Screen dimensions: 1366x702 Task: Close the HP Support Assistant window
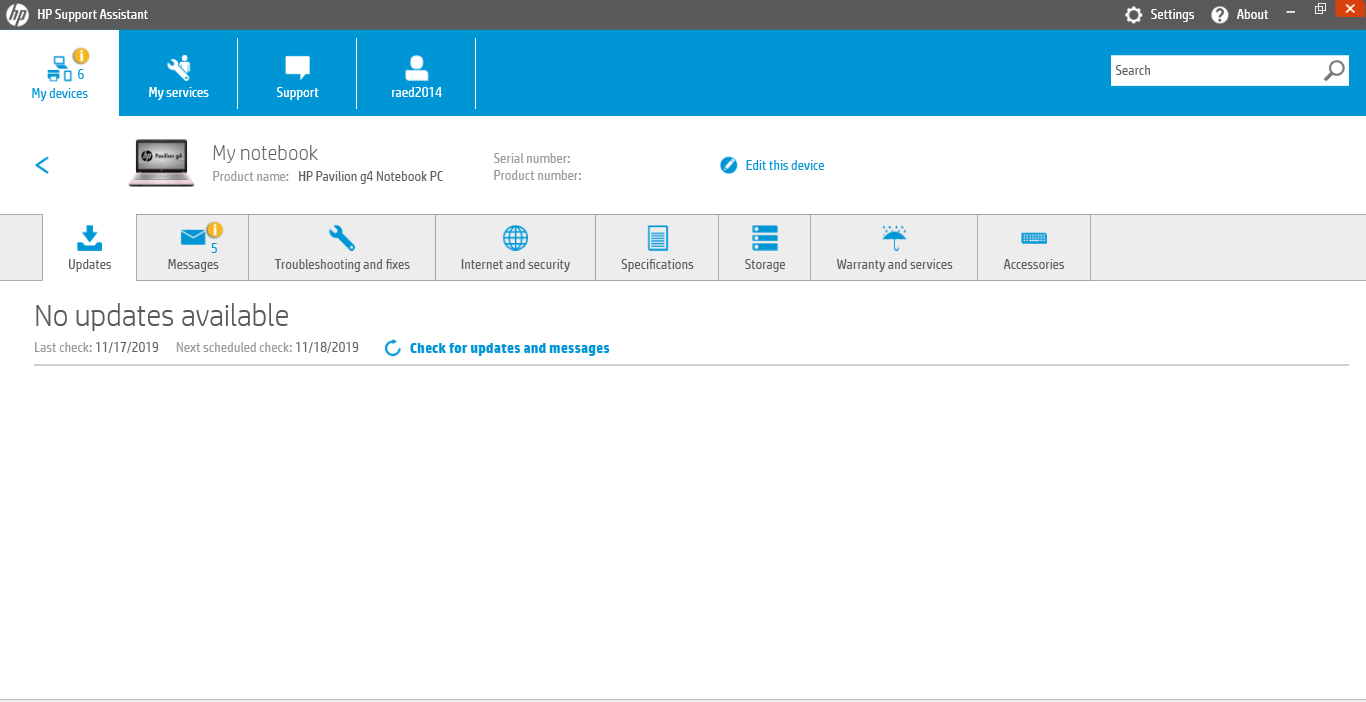click(1349, 9)
